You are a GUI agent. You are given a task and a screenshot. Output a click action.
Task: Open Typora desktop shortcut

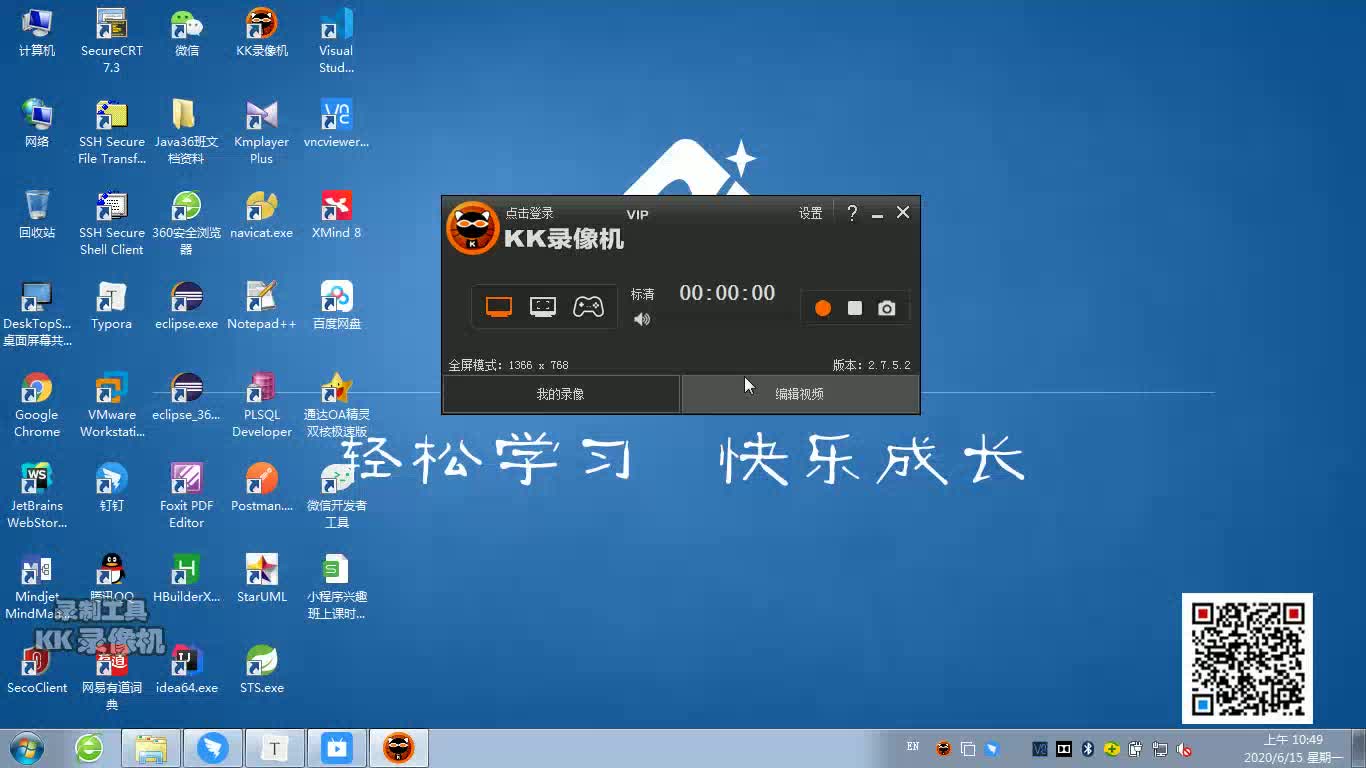tap(112, 307)
